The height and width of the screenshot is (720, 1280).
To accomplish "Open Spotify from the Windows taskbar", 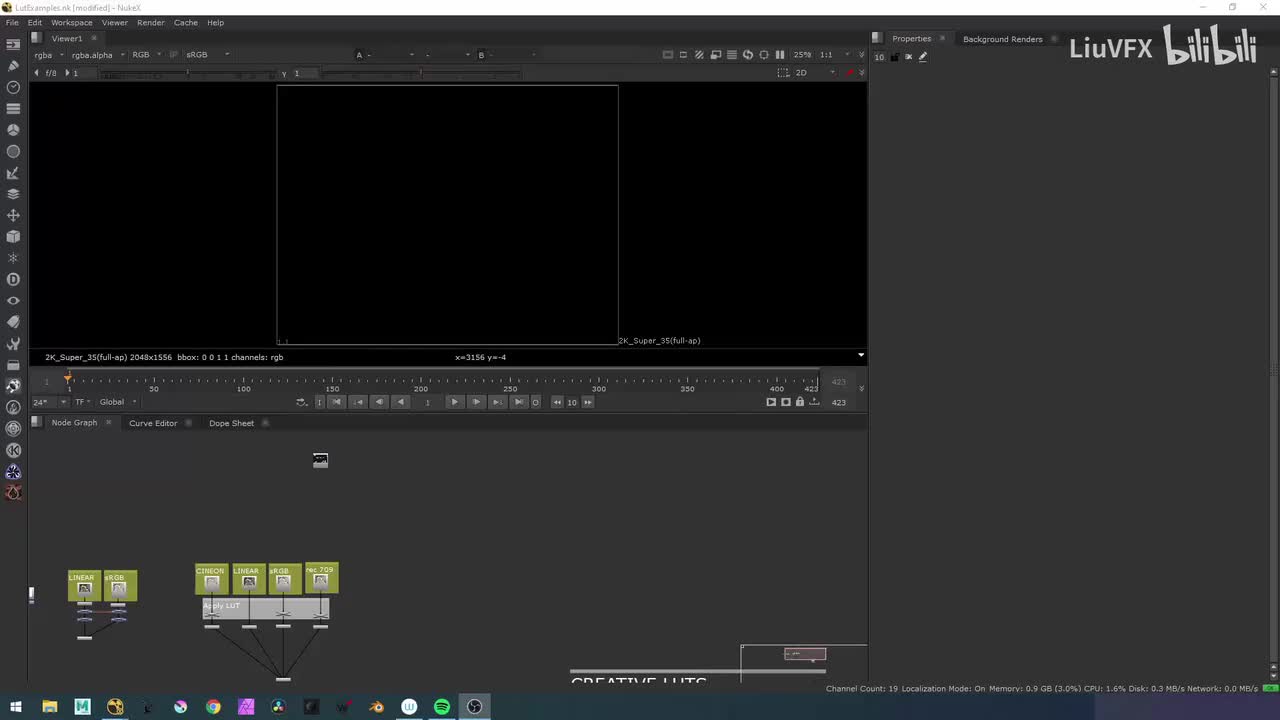I will (x=442, y=707).
